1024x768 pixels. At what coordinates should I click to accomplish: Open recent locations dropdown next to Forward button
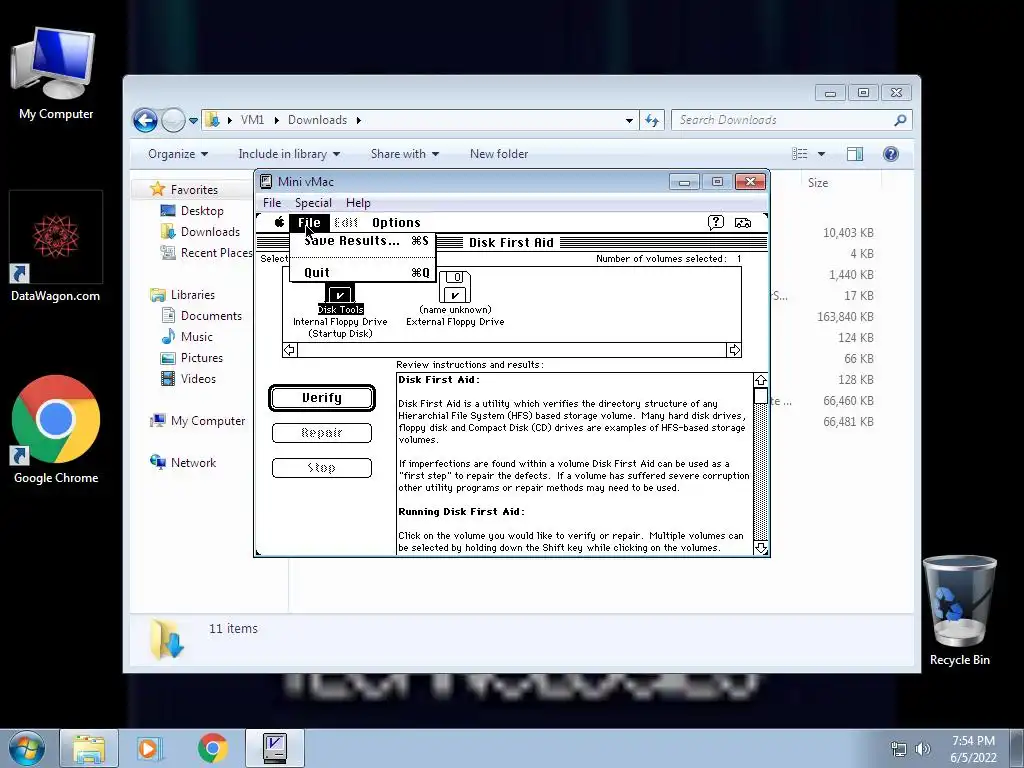coord(193,120)
